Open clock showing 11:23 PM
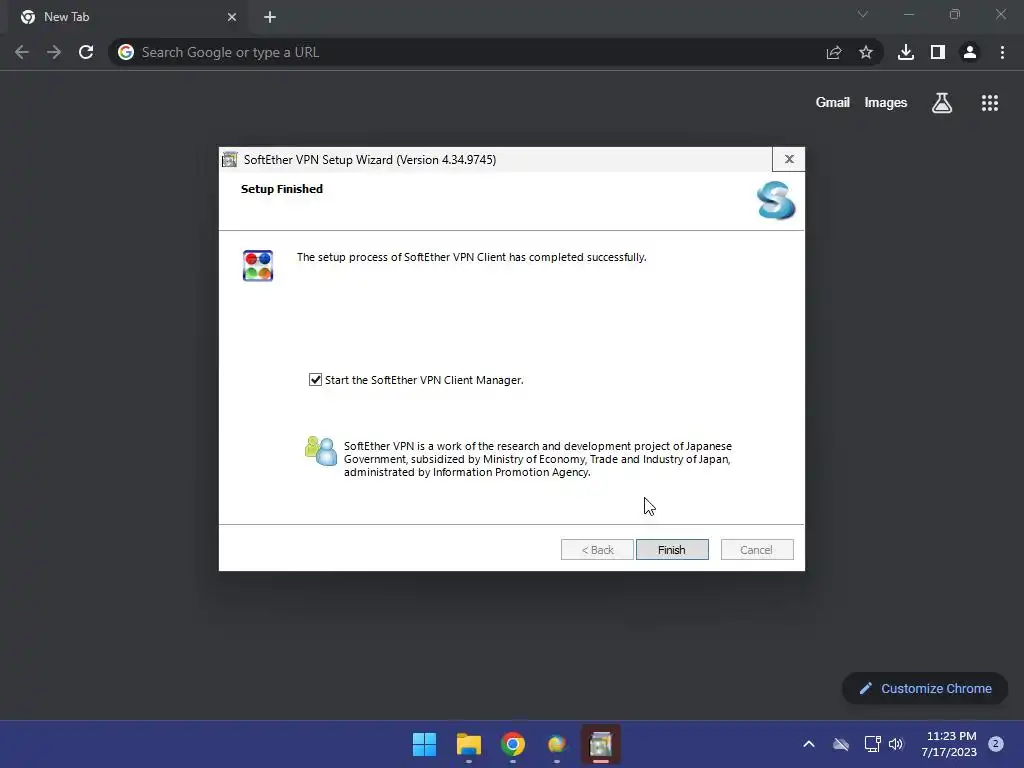 (950, 744)
